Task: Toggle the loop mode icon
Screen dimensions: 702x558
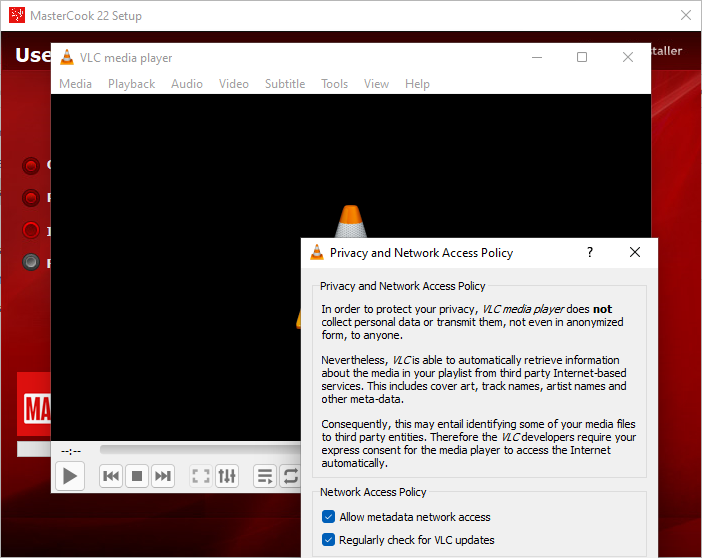Action: click(x=291, y=476)
